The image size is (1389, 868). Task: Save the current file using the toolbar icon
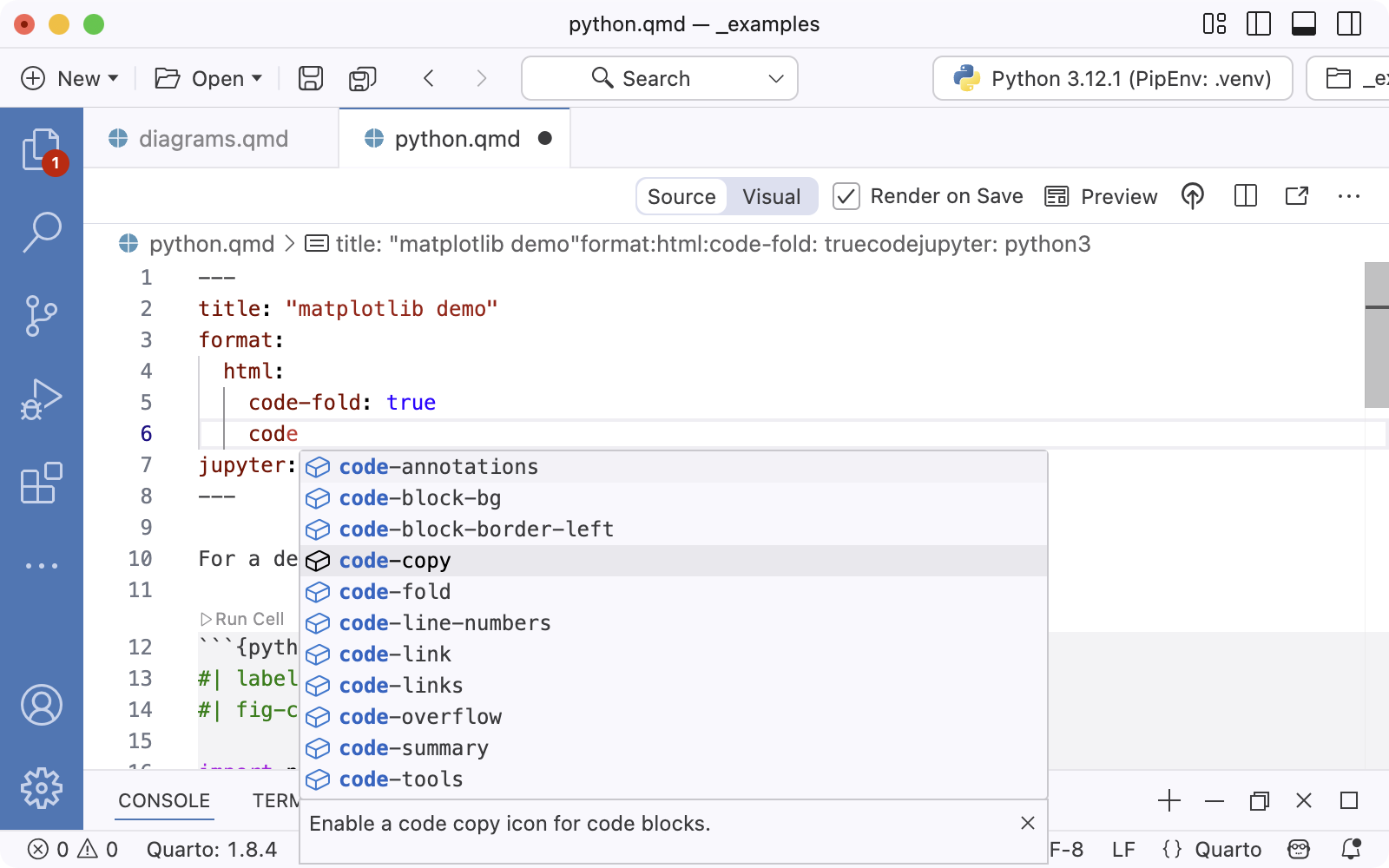(309, 78)
